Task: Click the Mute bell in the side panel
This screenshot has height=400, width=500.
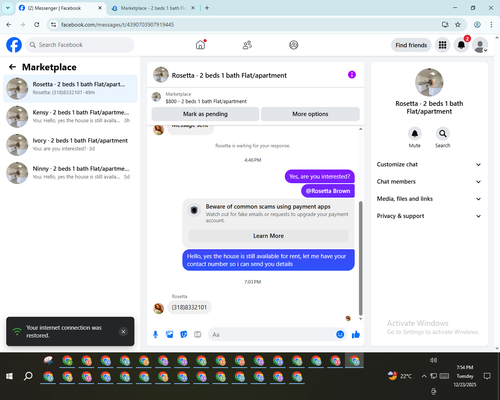Action: coord(415,134)
